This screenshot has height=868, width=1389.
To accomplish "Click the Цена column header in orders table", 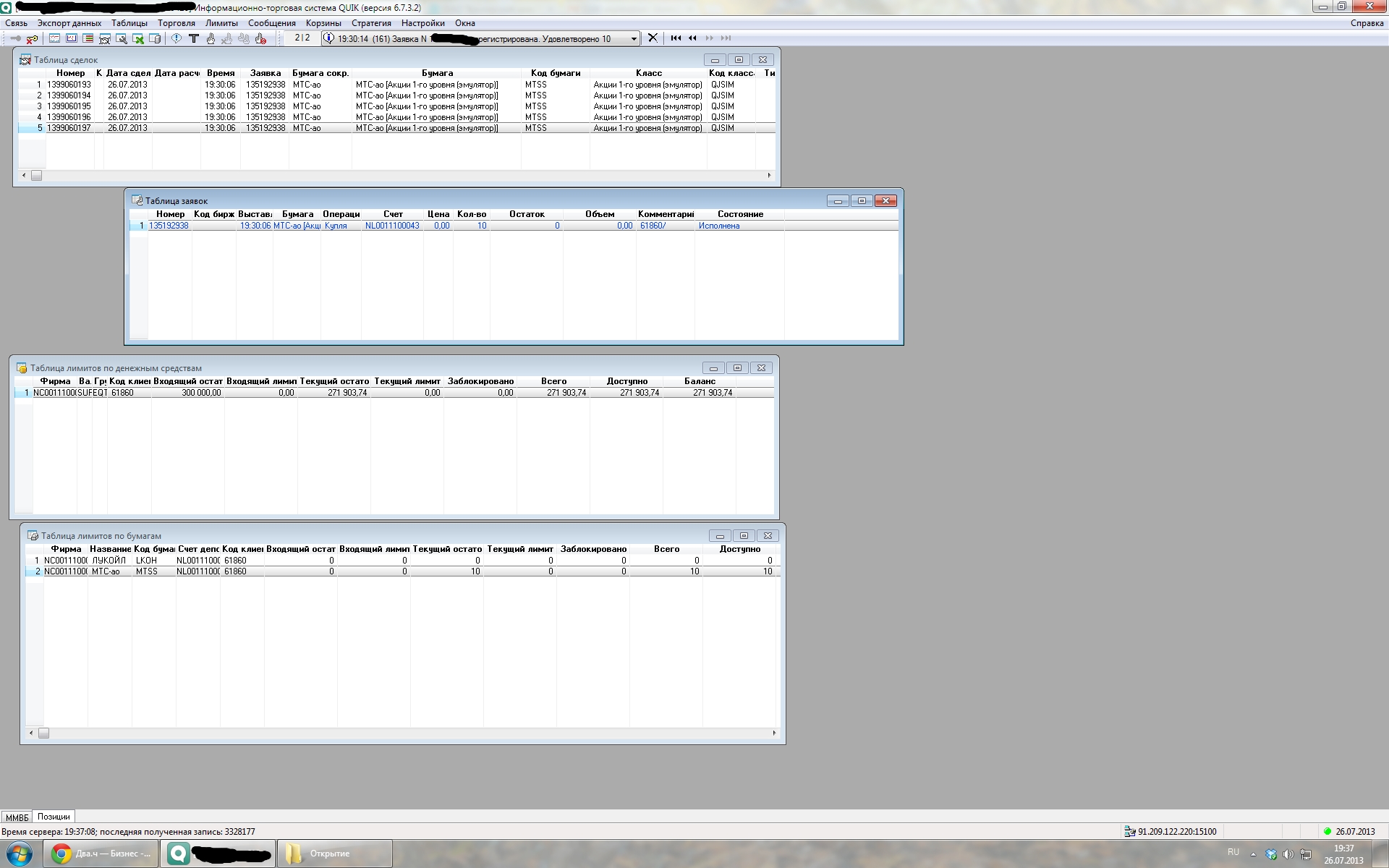I will 438,214.
